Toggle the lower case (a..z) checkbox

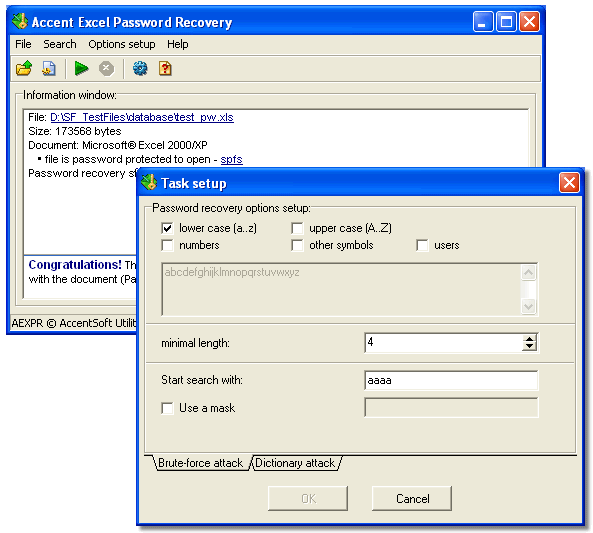click(167, 228)
